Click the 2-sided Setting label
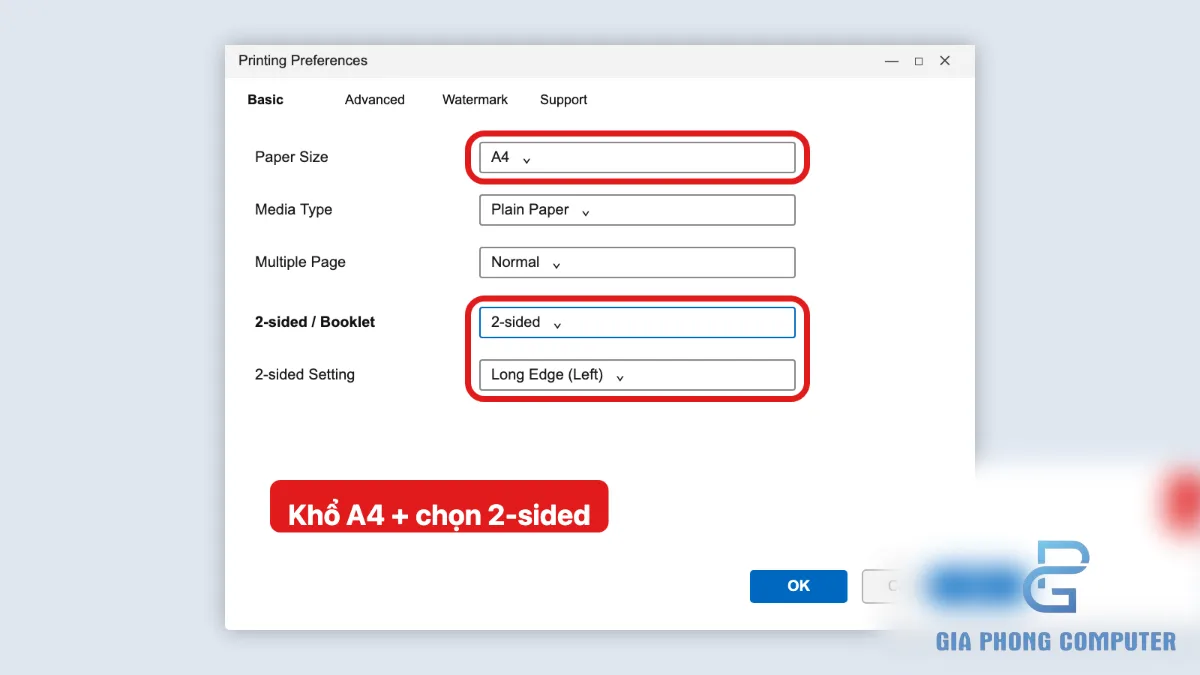Image resolution: width=1200 pixels, height=675 pixels. click(x=304, y=375)
